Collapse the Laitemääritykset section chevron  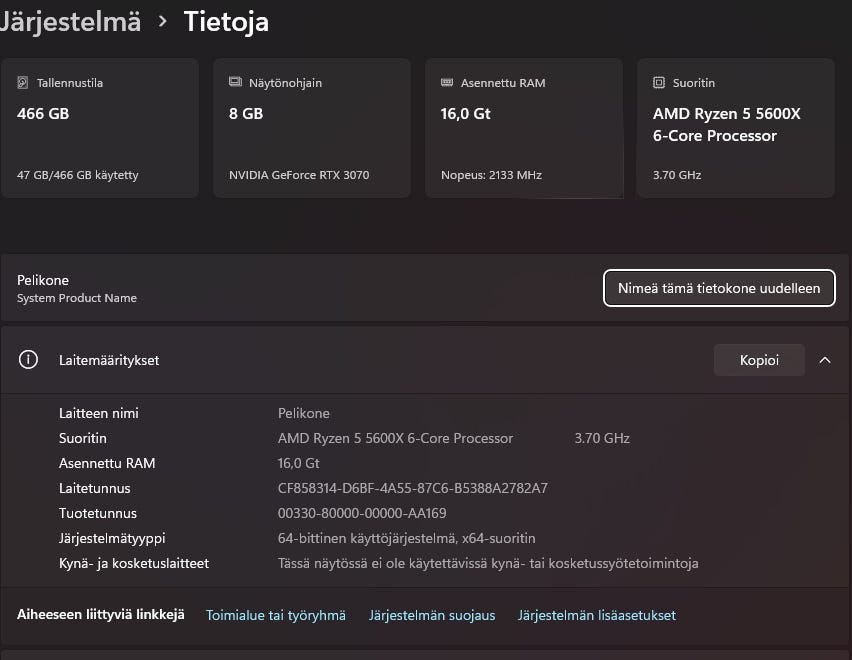tap(825, 360)
